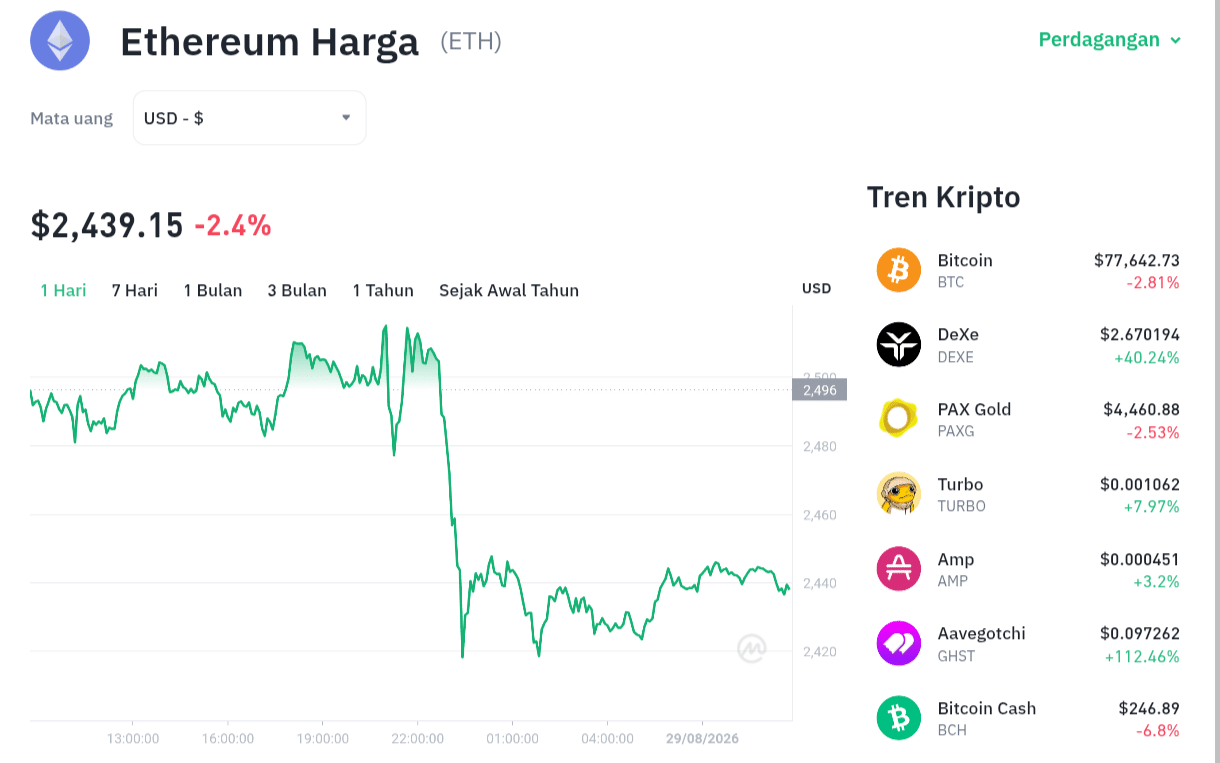The image size is (1220, 763).
Task: Open the USD - $ currency selector
Action: pyautogui.click(x=249, y=118)
